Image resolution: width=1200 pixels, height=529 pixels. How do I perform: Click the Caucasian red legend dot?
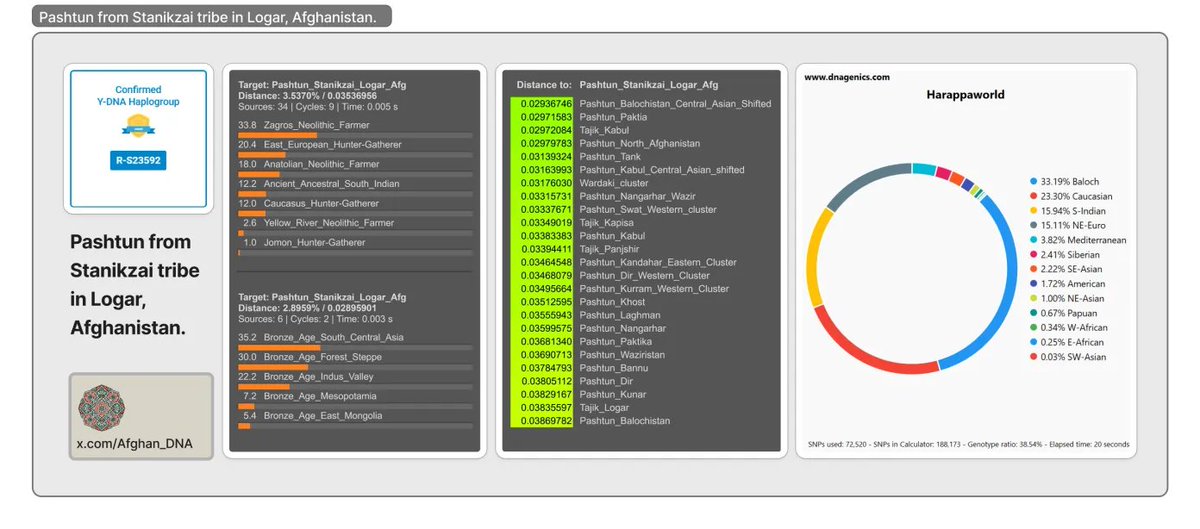tap(1033, 197)
